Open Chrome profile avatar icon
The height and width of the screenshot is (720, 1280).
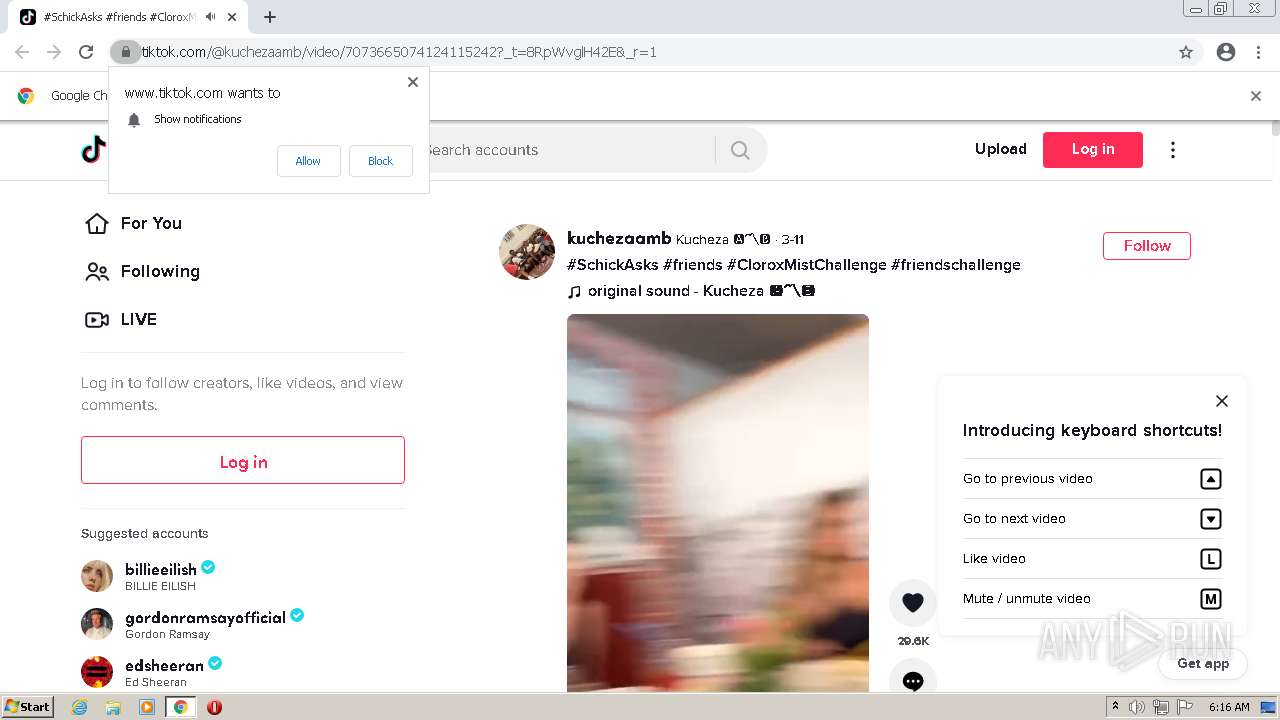click(1226, 52)
